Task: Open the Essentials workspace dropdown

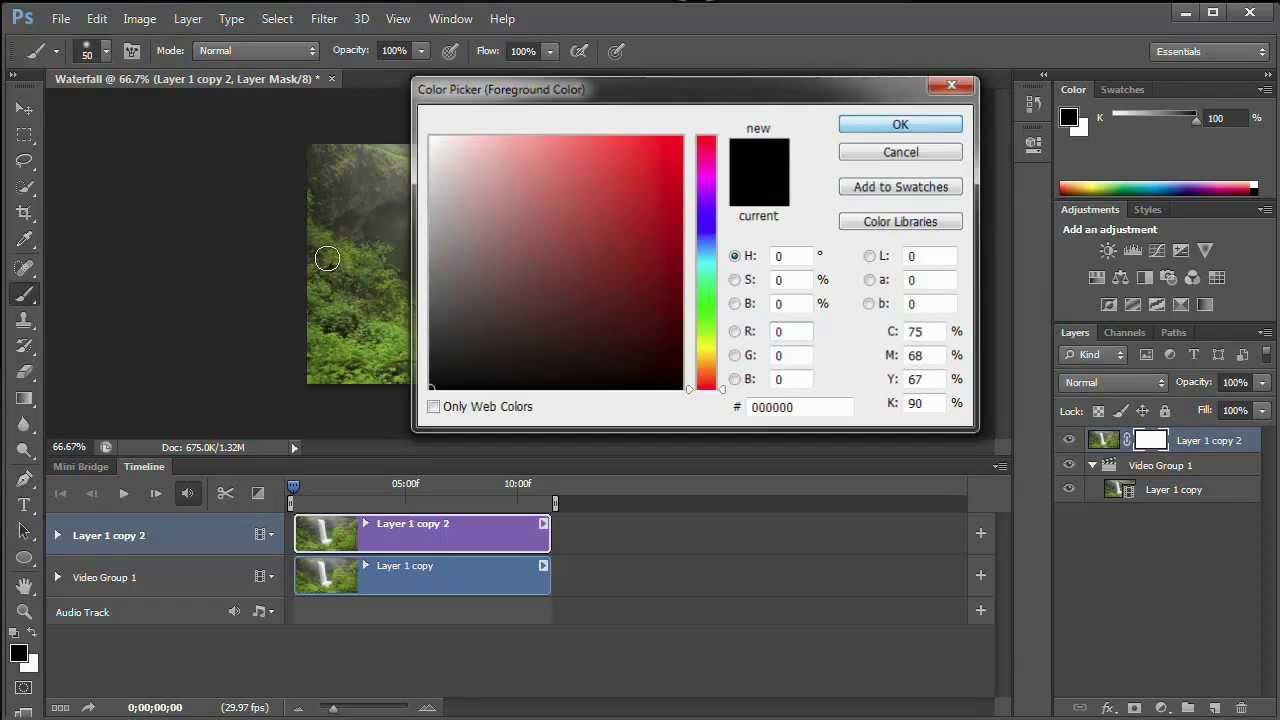Action: point(1209,51)
